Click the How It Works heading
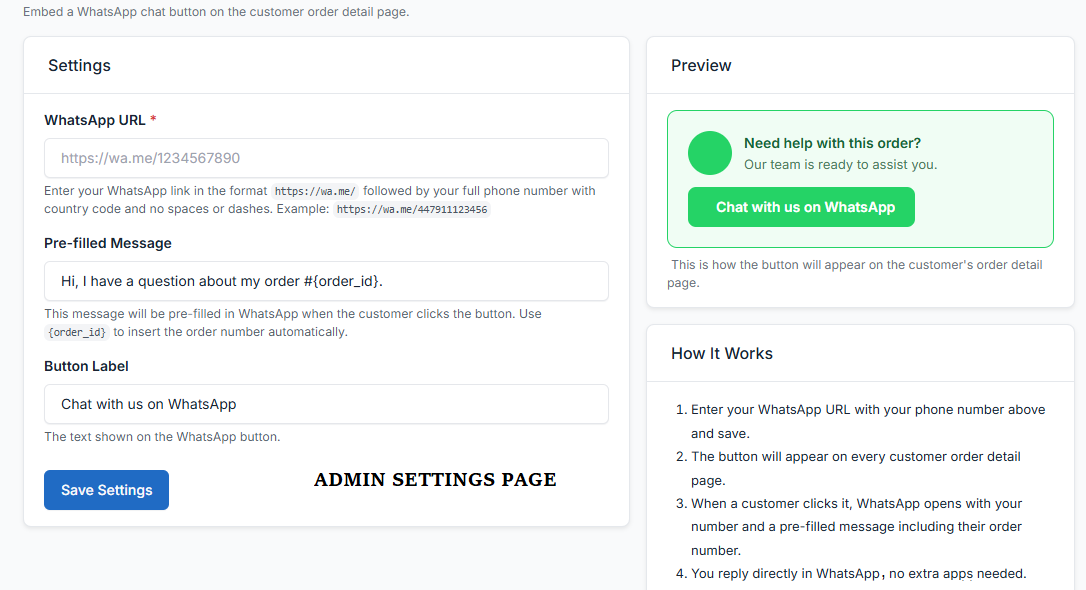The height and width of the screenshot is (590, 1086). (x=721, y=353)
